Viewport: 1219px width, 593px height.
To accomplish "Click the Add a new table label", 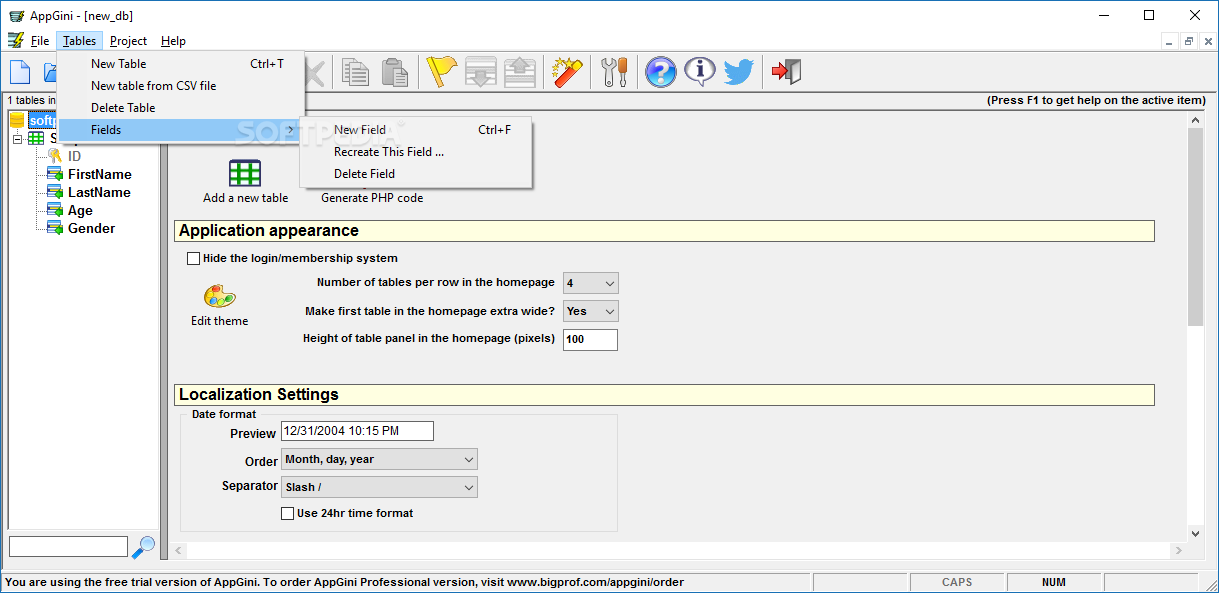I will click(246, 198).
